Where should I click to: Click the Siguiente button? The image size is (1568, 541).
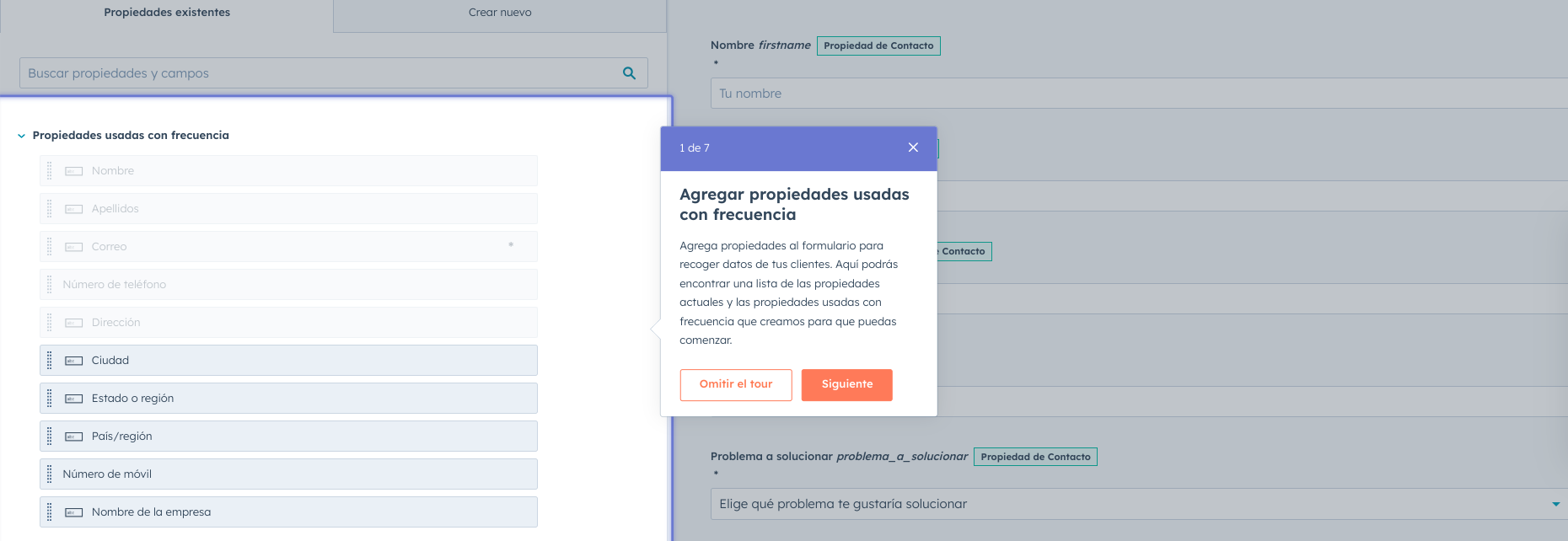(846, 384)
